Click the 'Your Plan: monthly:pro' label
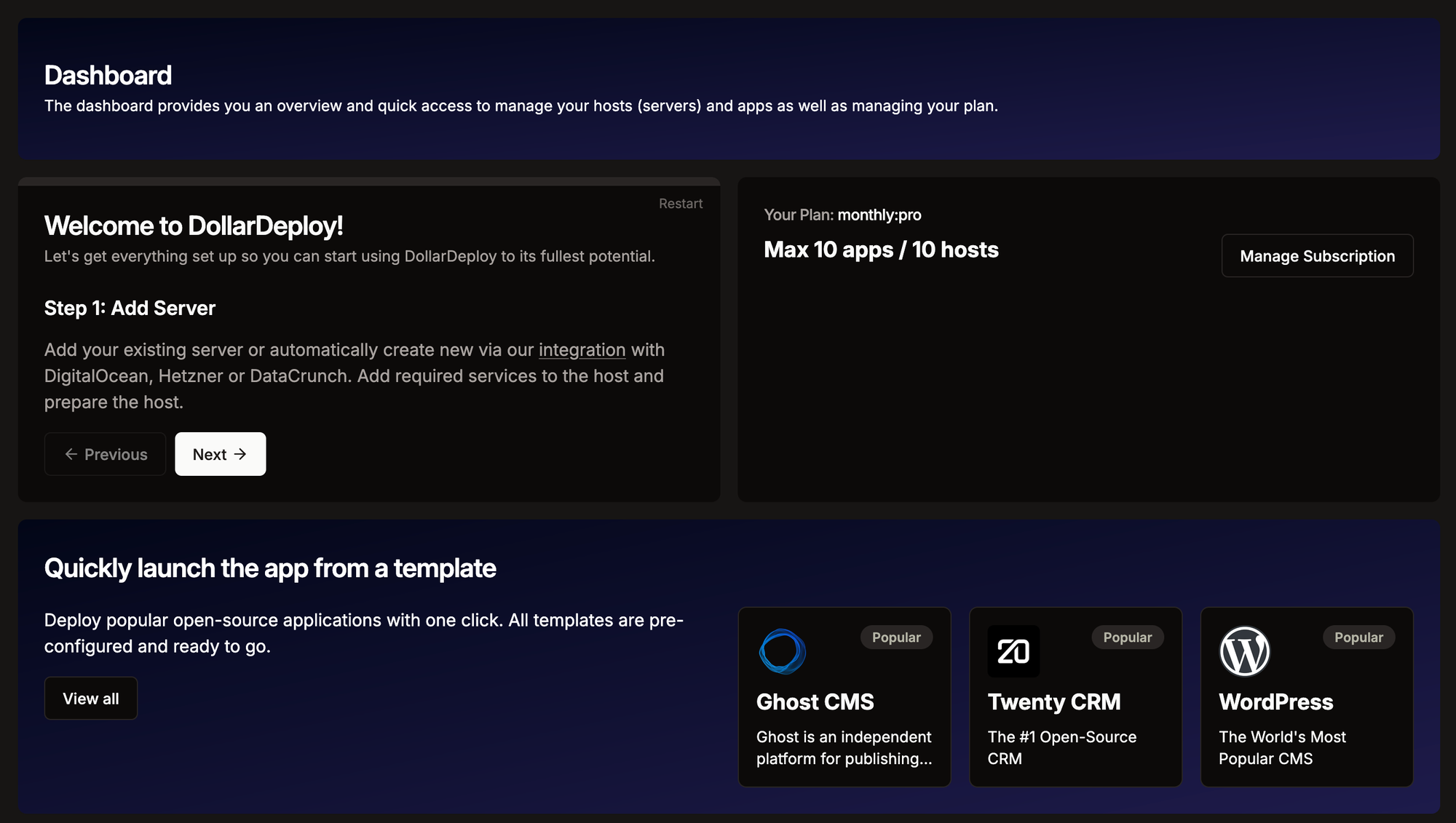This screenshot has width=1456, height=823. [x=842, y=215]
